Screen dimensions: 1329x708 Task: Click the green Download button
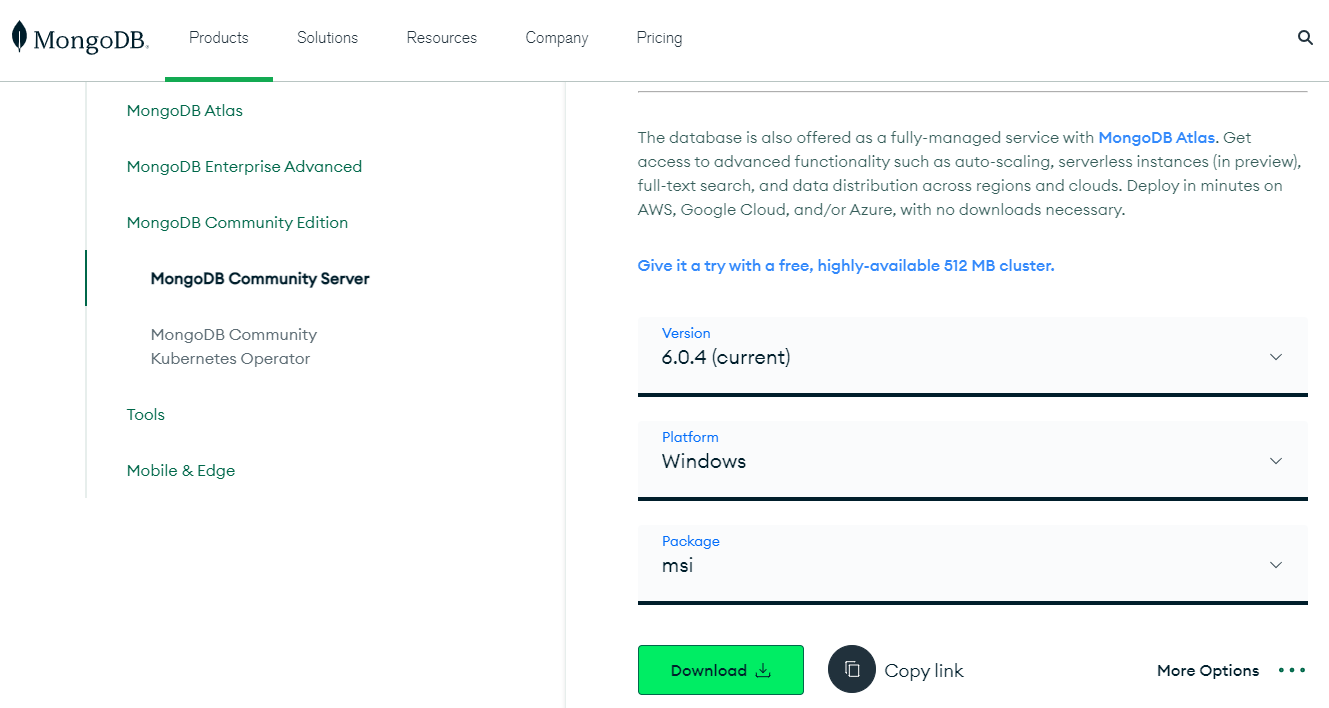click(x=721, y=670)
